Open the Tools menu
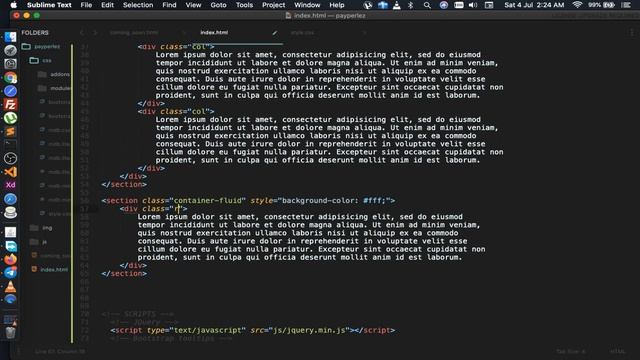Viewport: 640px width, 360px height. (244, 5)
